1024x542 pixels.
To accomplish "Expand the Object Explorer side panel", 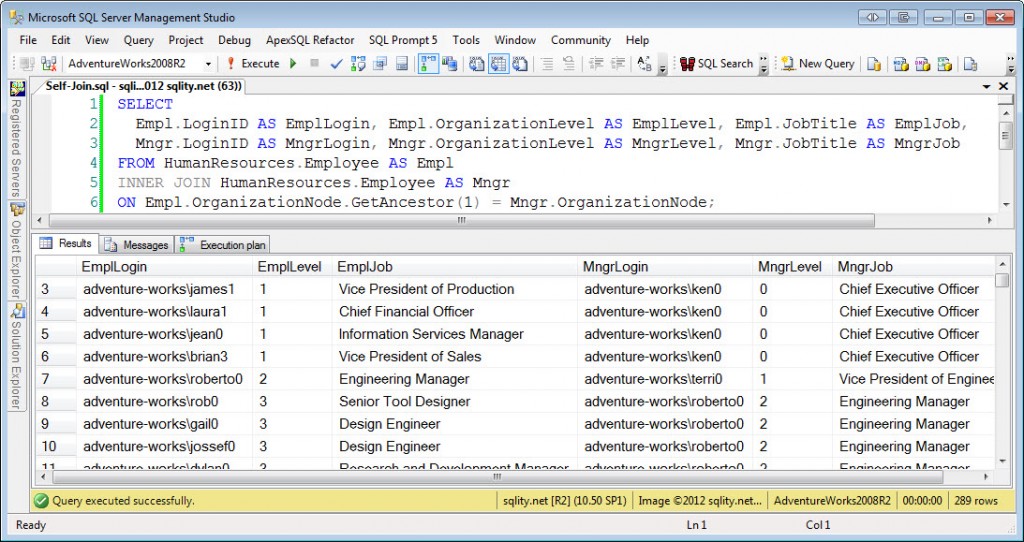I will click(17, 251).
